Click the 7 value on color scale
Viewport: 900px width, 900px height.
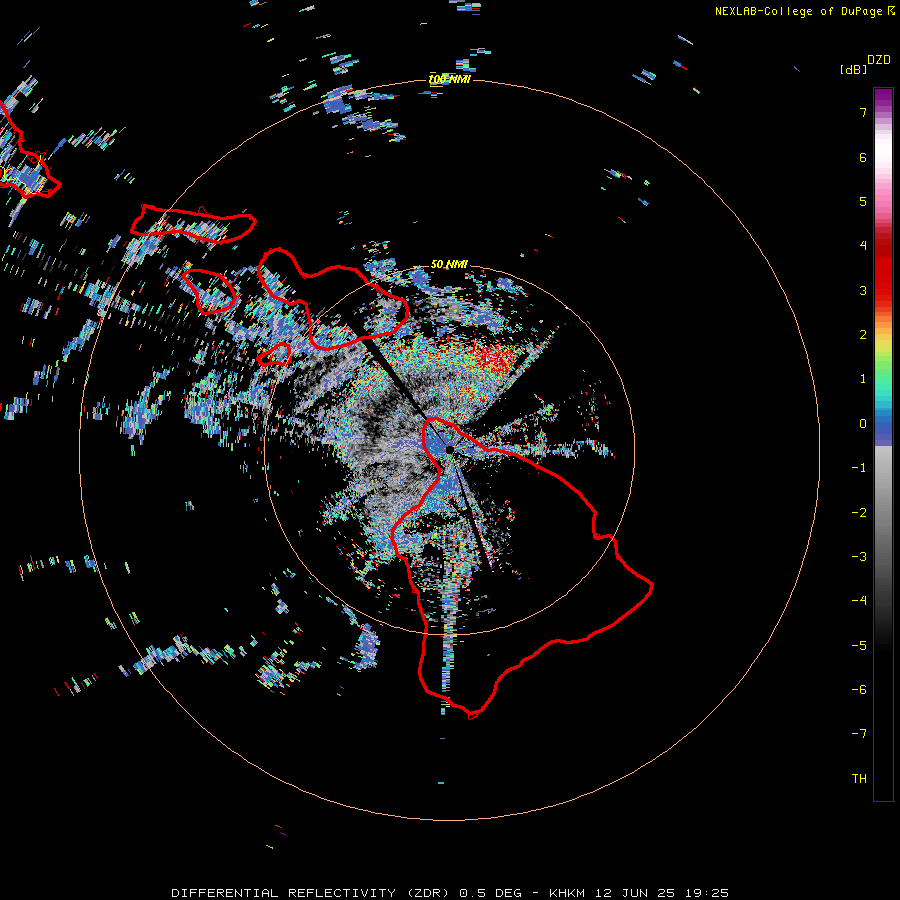coord(863,112)
